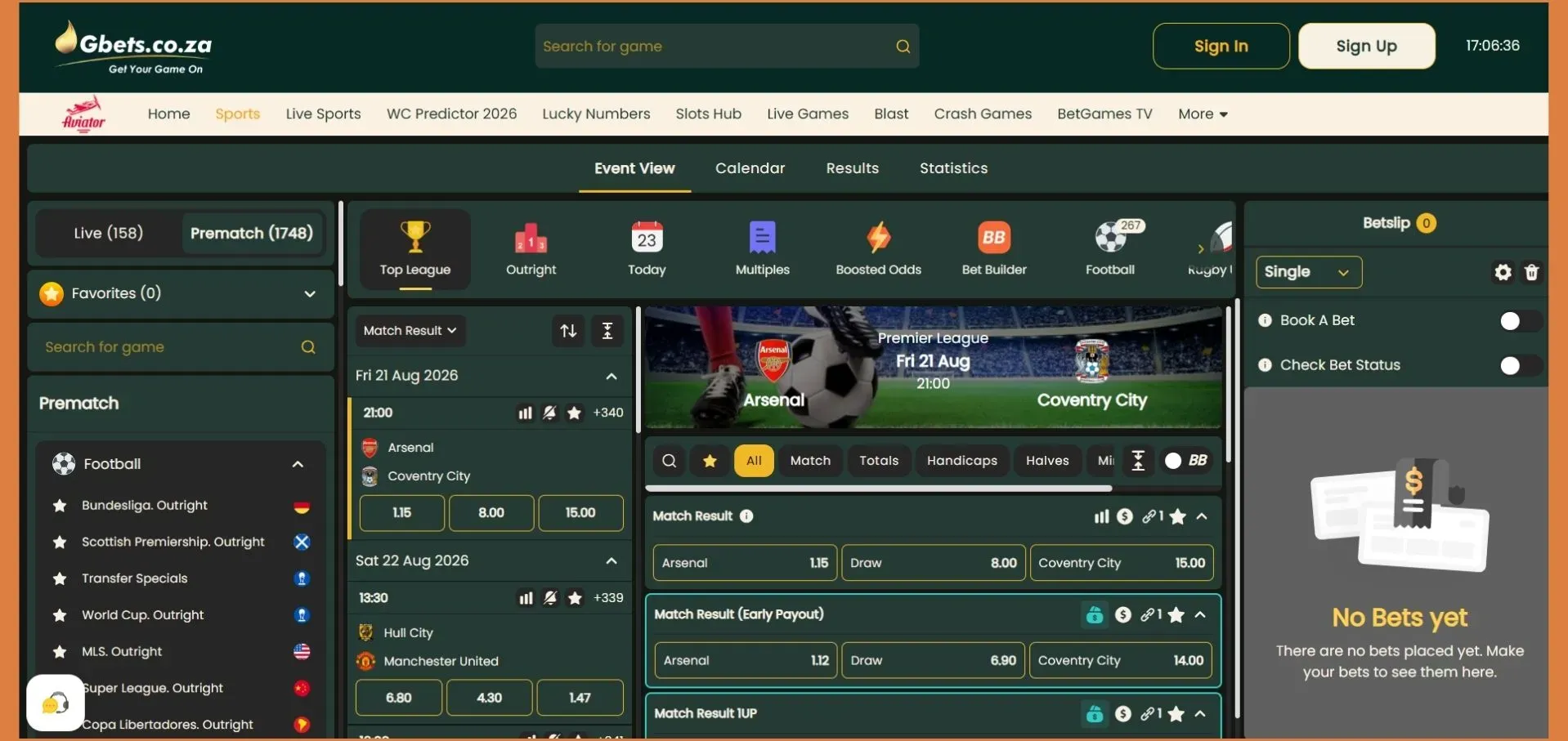
Task: Open Betslip settings gear icon
Action: [x=1503, y=272]
